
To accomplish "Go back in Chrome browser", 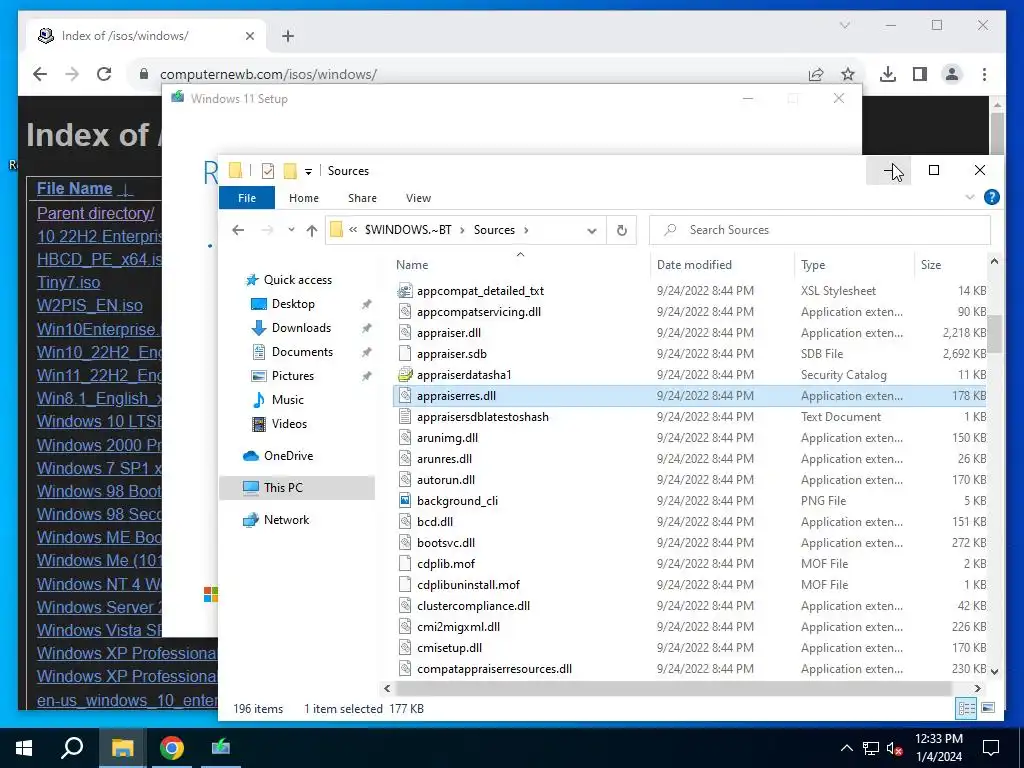I will (x=40, y=74).
